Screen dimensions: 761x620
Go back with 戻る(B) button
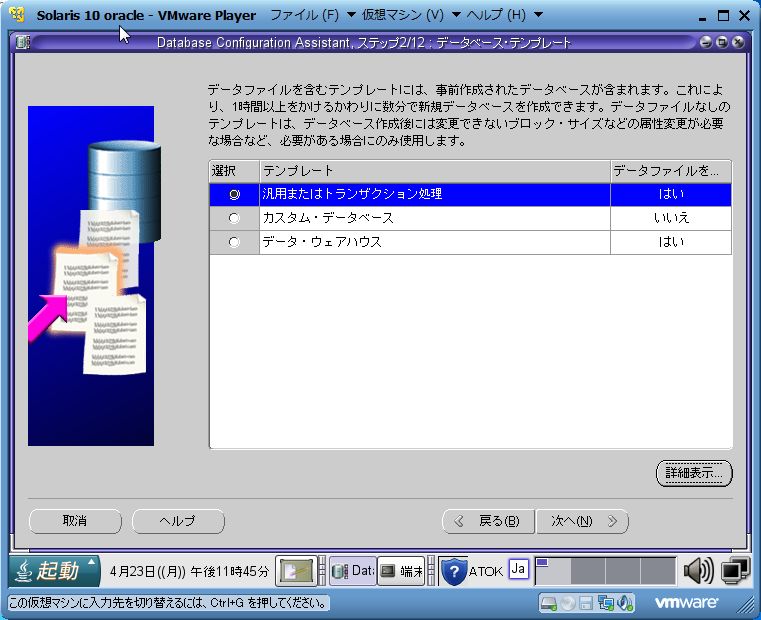tap(488, 521)
